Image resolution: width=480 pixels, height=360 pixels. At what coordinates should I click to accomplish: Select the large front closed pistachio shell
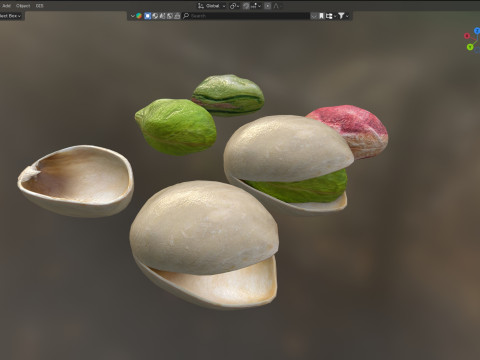[203, 230]
